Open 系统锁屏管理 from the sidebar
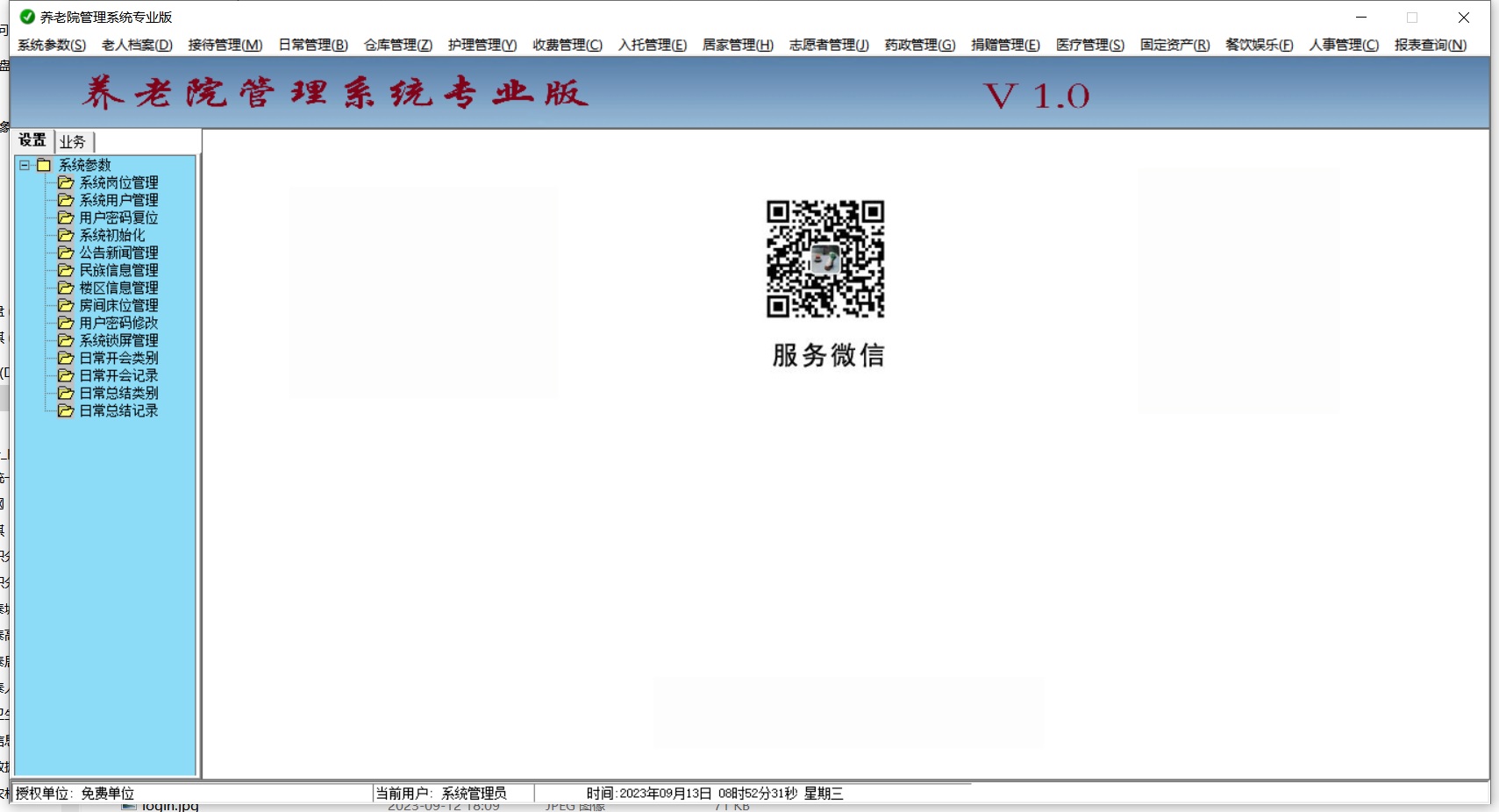 [118, 340]
